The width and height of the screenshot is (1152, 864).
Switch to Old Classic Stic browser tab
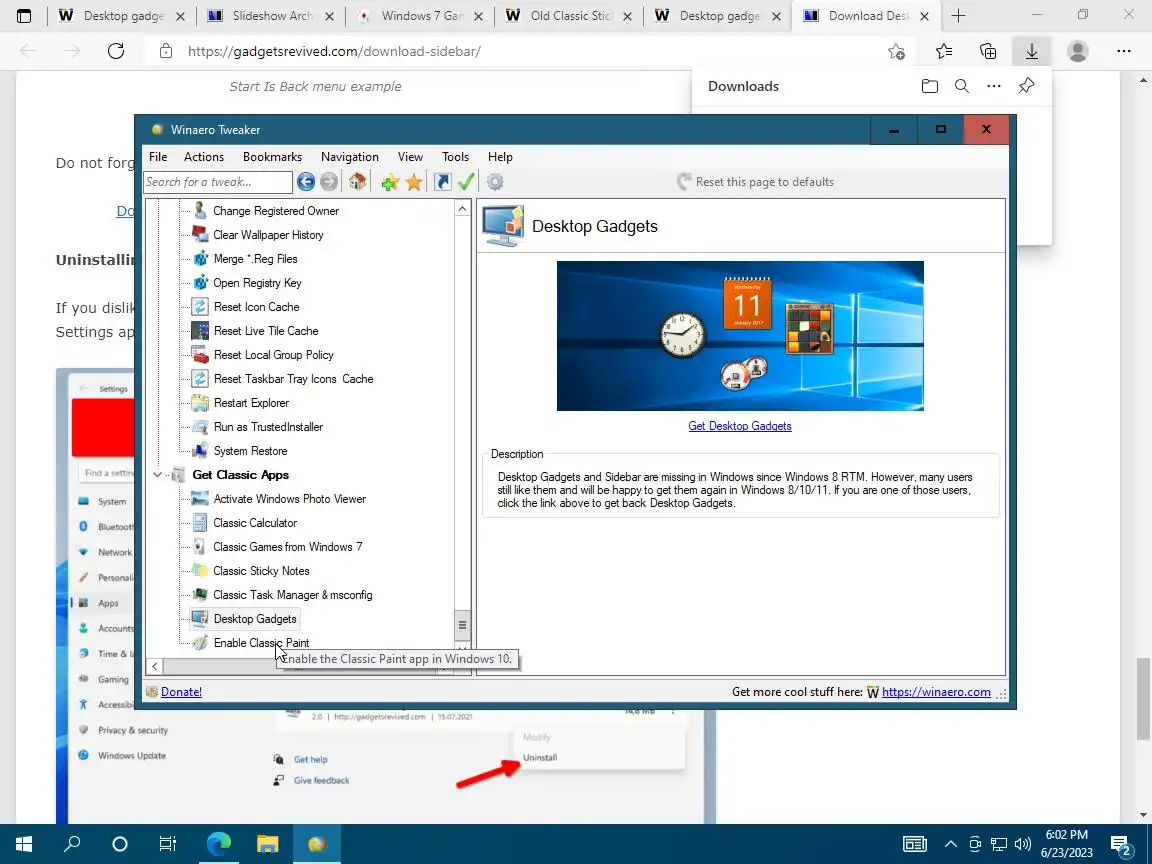[567, 15]
